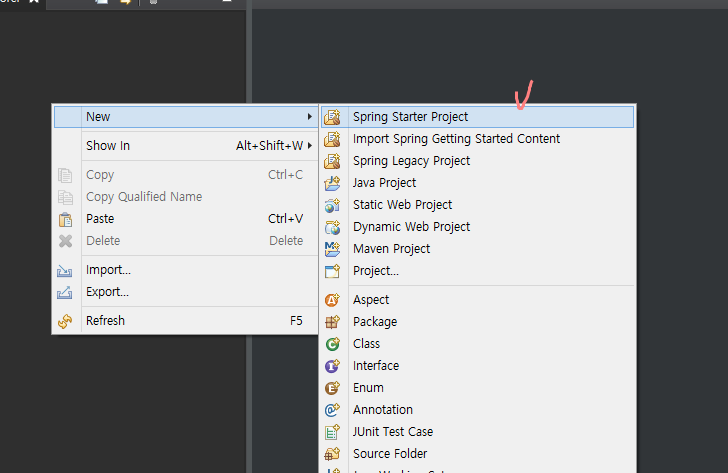
Task: Click the Maven Project icon
Action: point(332,249)
